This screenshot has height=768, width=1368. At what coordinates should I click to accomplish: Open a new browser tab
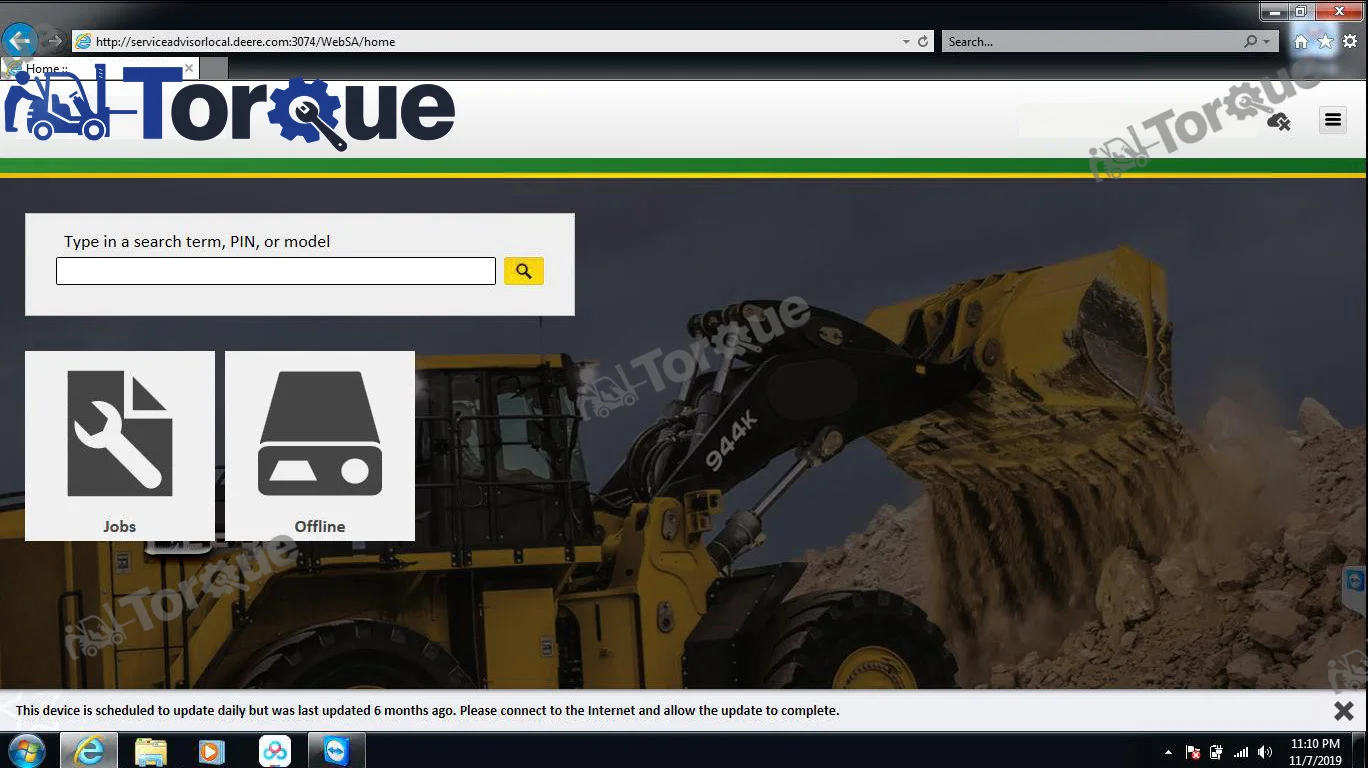coord(214,68)
